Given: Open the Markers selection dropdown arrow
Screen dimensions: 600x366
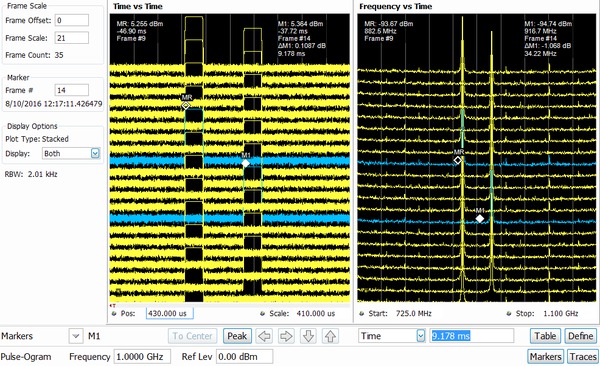Looking at the screenshot, I should point(76,336).
